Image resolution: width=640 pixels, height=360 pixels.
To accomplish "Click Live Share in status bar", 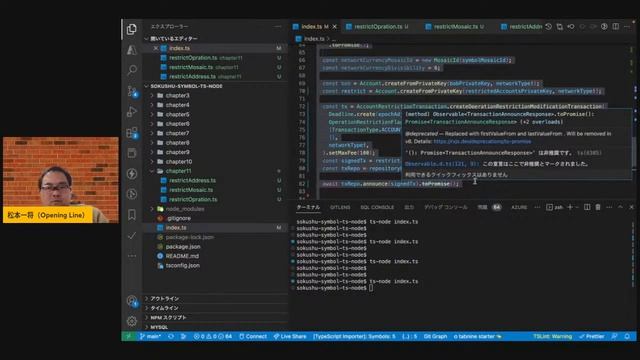I will (290, 336).
